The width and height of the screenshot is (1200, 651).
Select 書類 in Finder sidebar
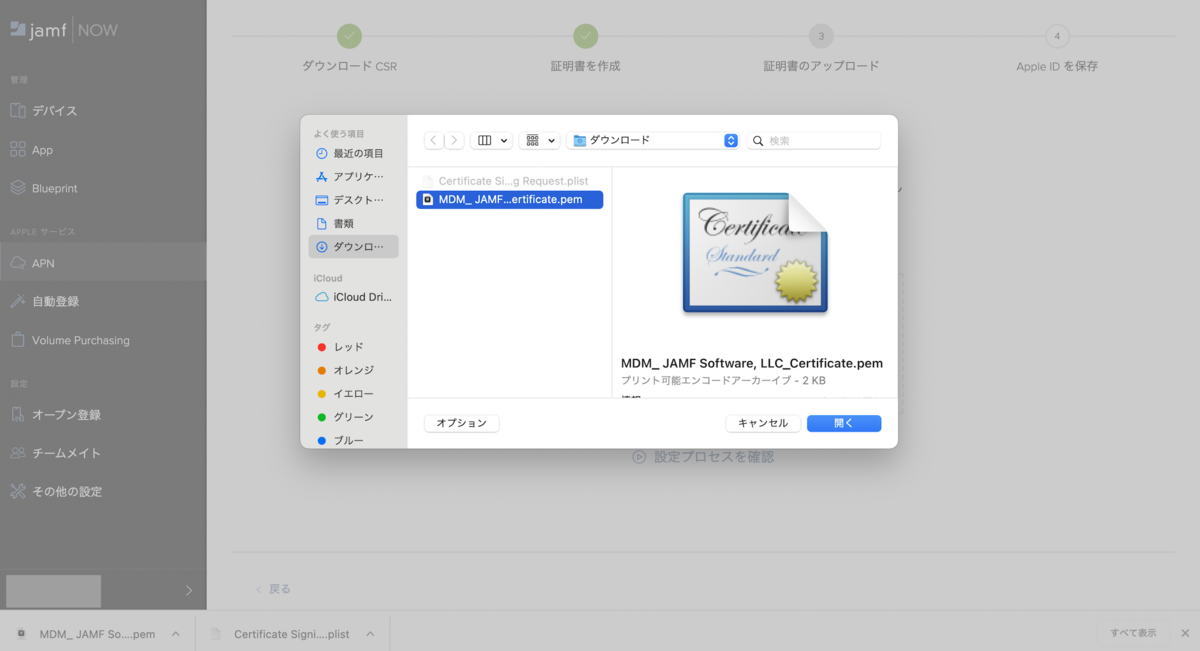pos(353,223)
